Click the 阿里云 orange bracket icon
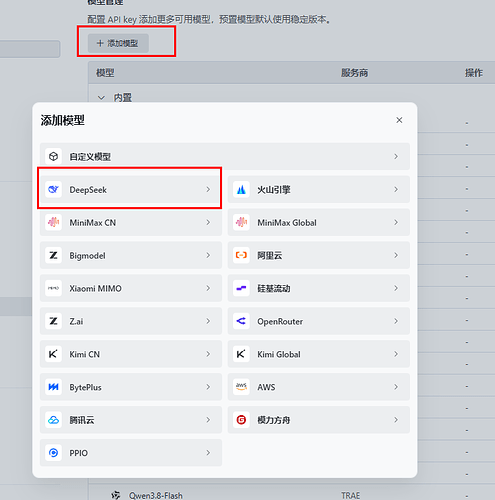 (x=241, y=255)
